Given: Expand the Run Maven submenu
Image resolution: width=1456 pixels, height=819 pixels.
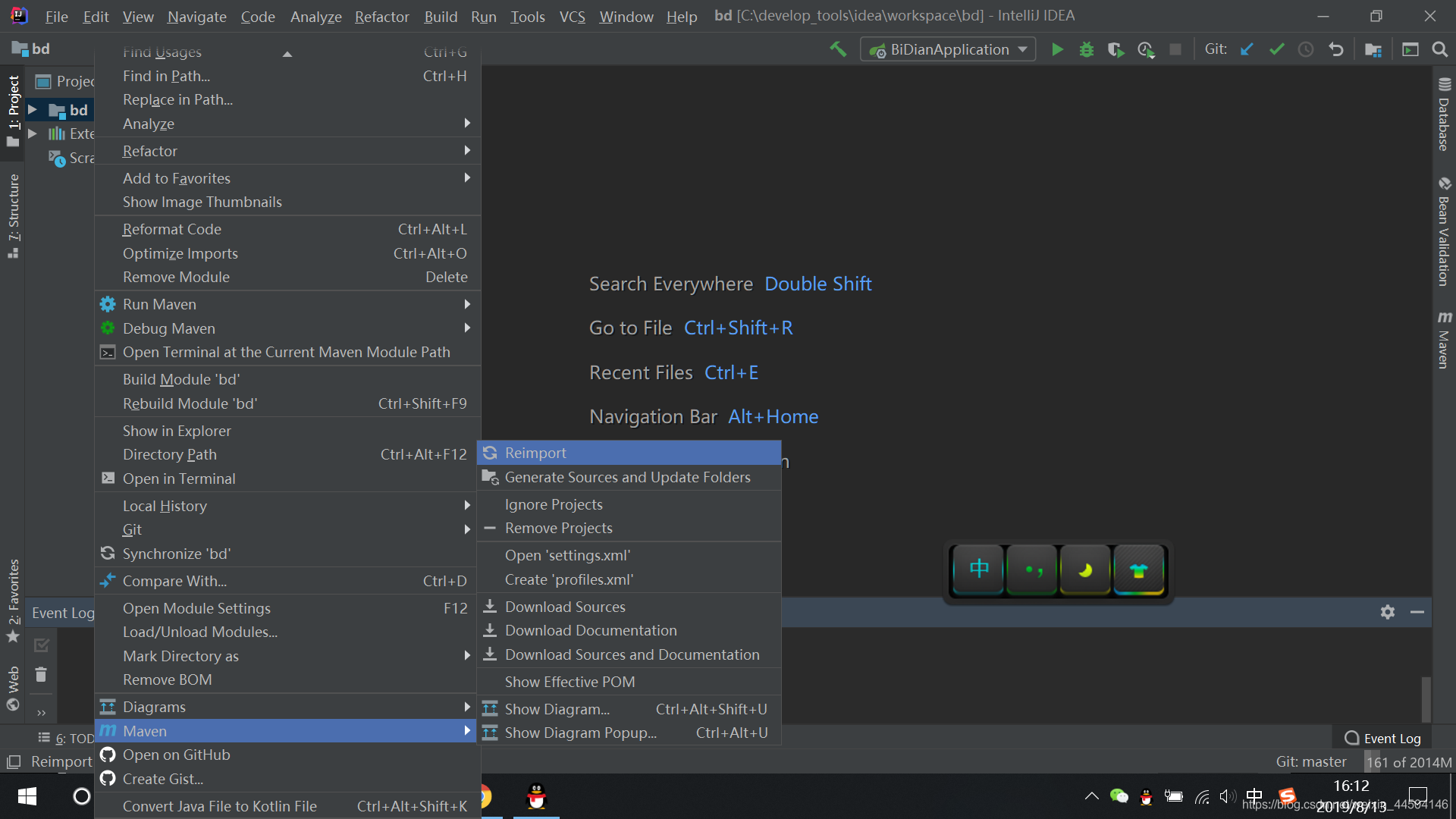Looking at the screenshot, I should click(287, 304).
